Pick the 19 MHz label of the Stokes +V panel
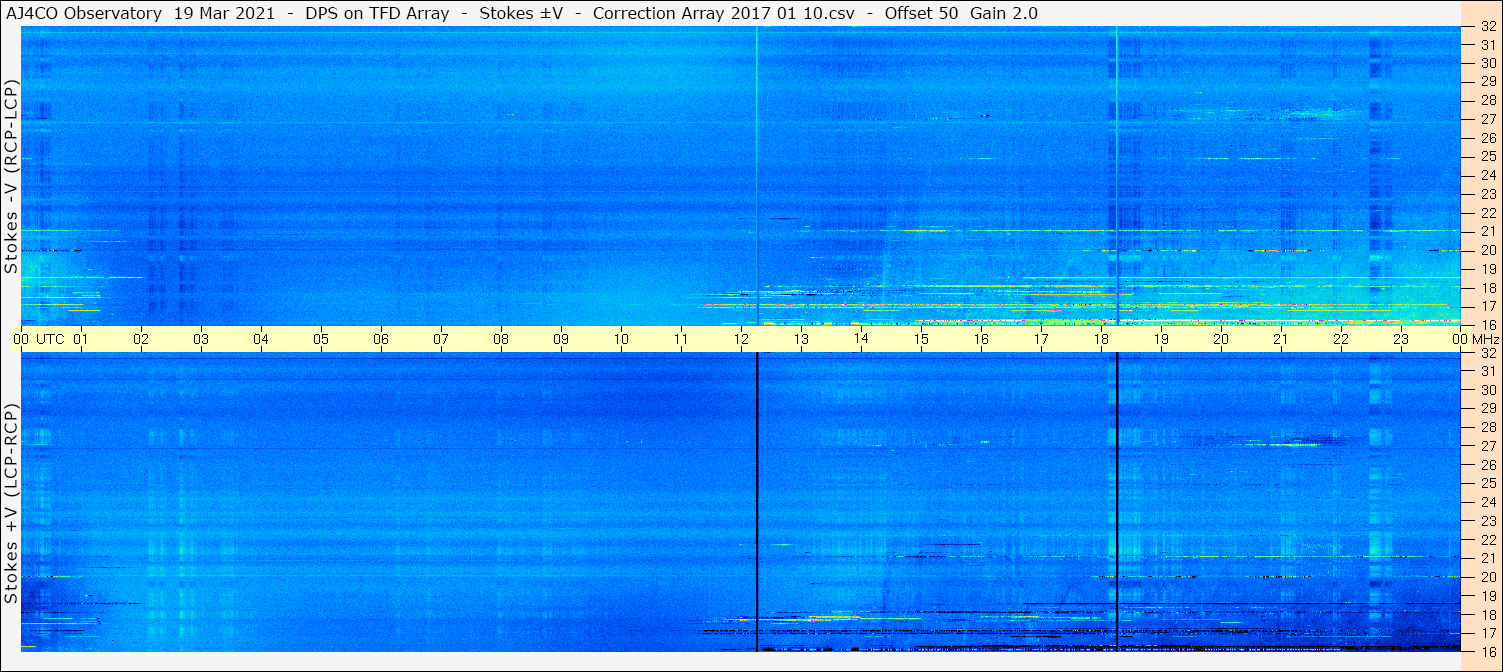This screenshot has width=1503, height=672. click(1487, 596)
